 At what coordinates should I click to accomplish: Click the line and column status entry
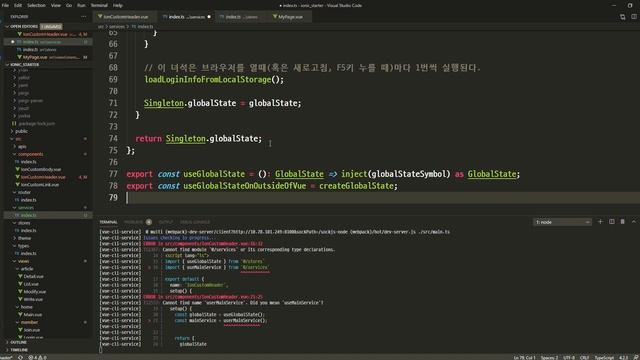524,357
